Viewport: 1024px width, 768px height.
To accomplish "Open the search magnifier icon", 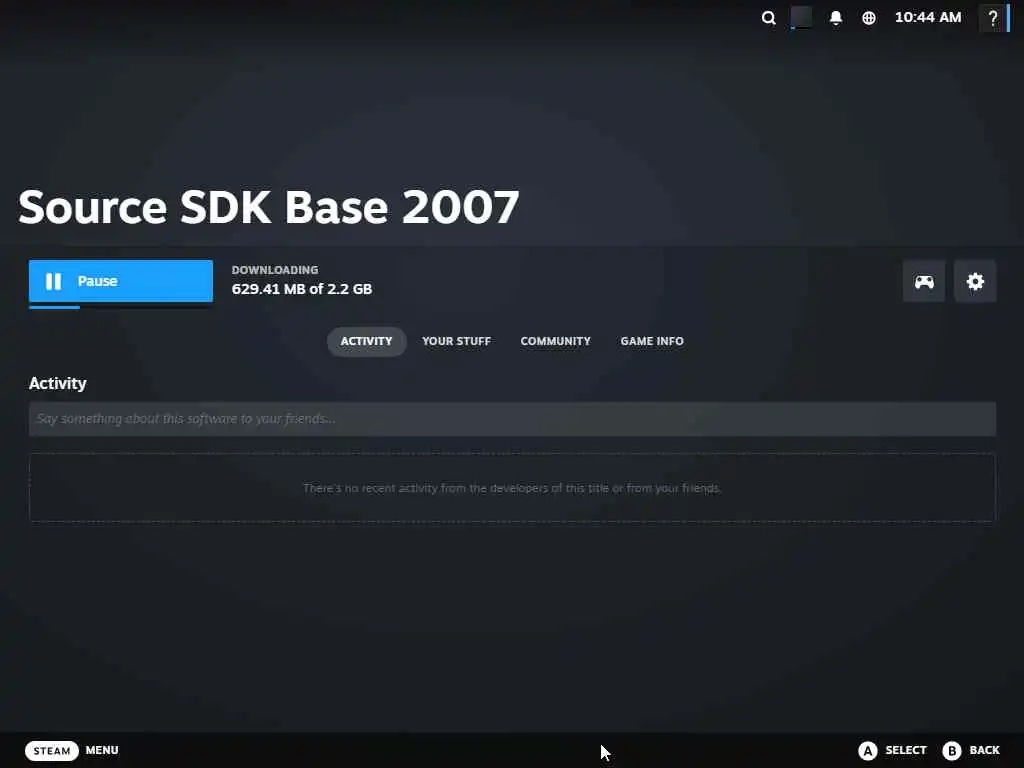I will pos(769,18).
